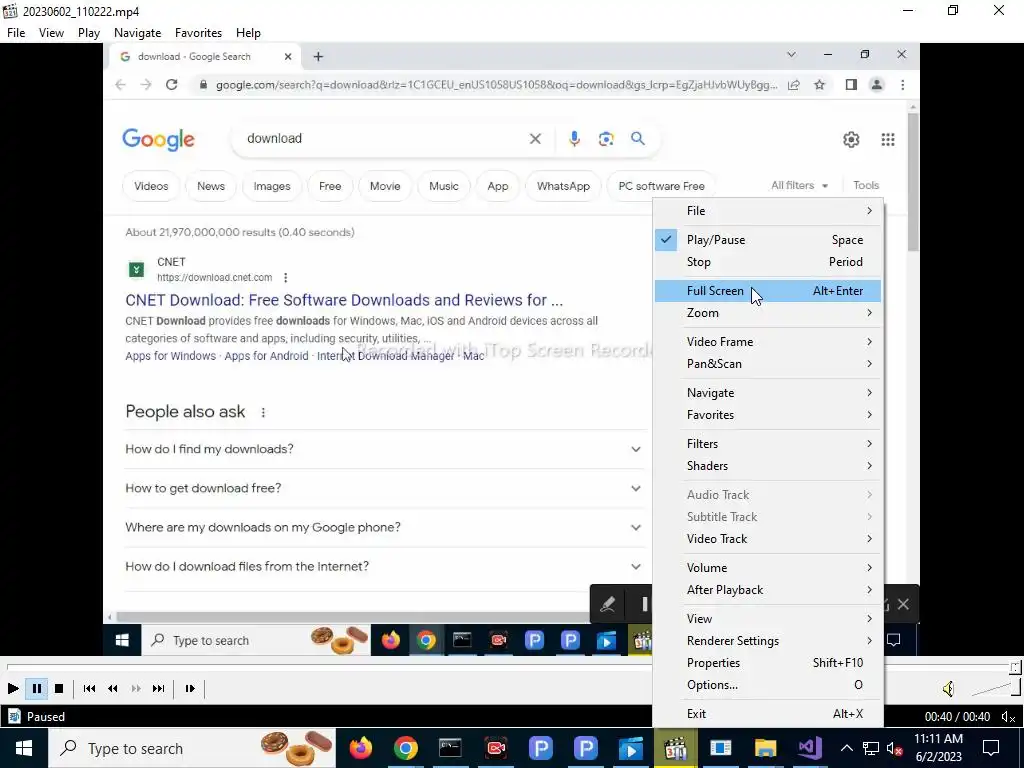Screen dimensions: 1024x768
Task: Click the Play button in player controls
Action: 13,688
